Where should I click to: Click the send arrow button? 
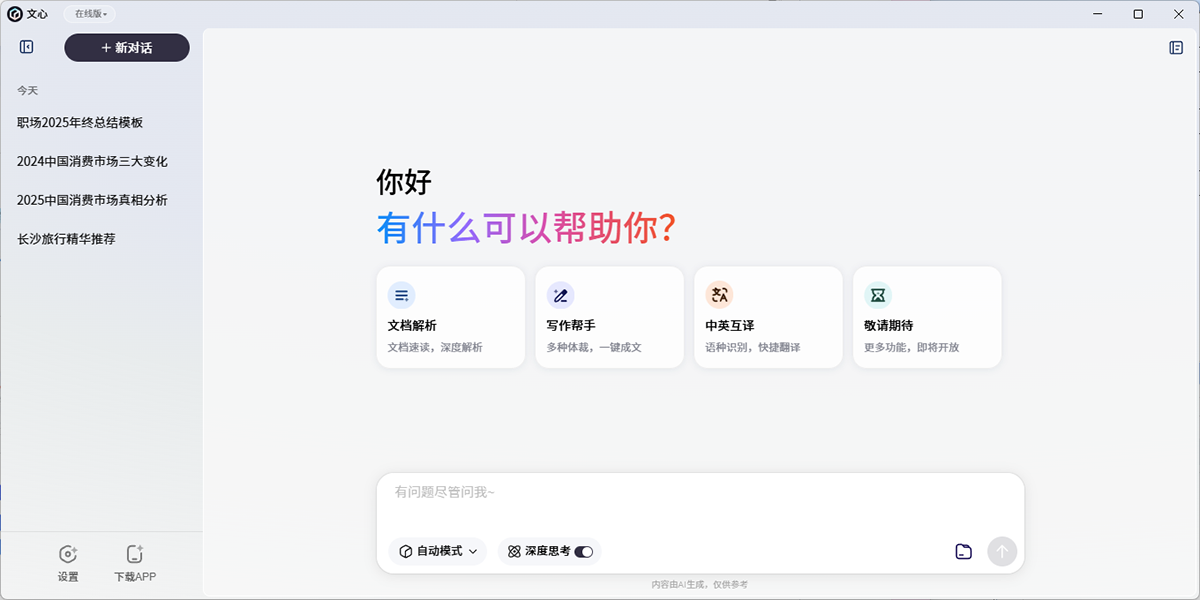tap(1002, 551)
